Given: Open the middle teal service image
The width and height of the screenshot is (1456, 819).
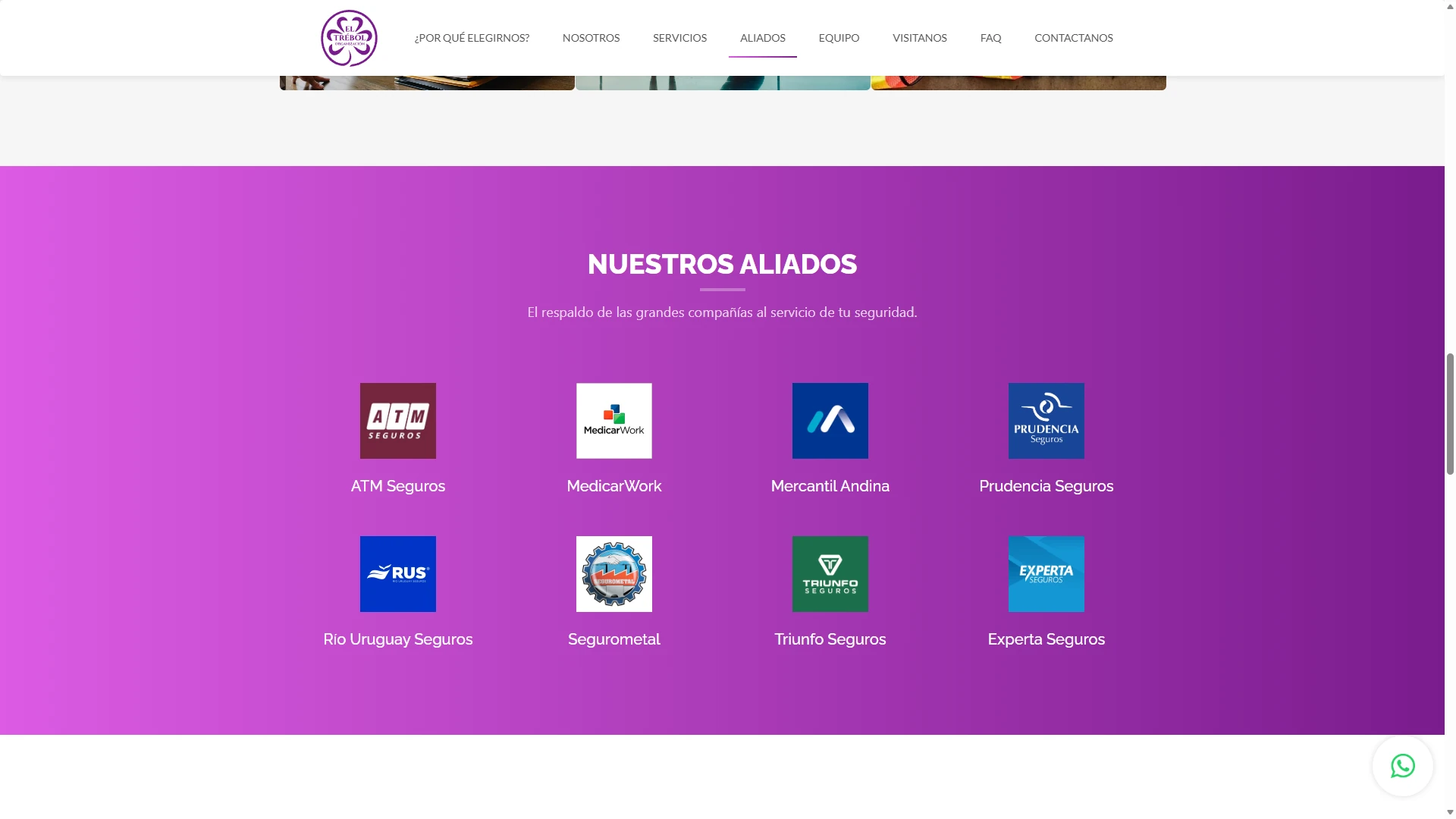Looking at the screenshot, I should coord(723,83).
